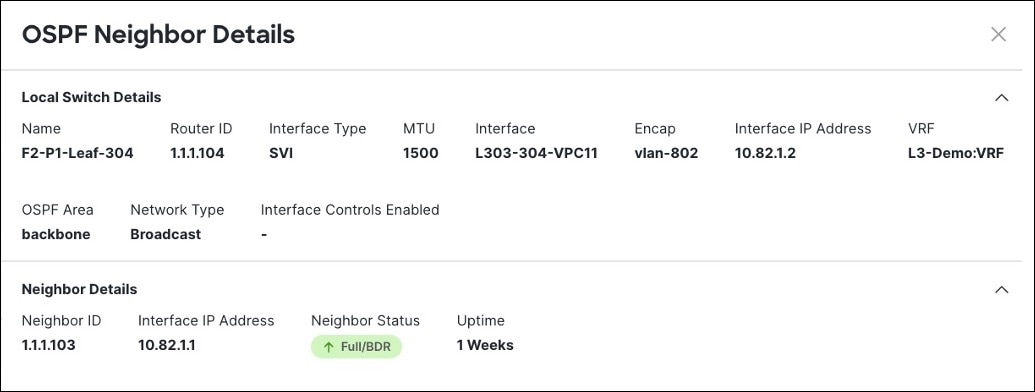
Task: Click the 1 Weeks uptime value
Action: tap(485, 345)
